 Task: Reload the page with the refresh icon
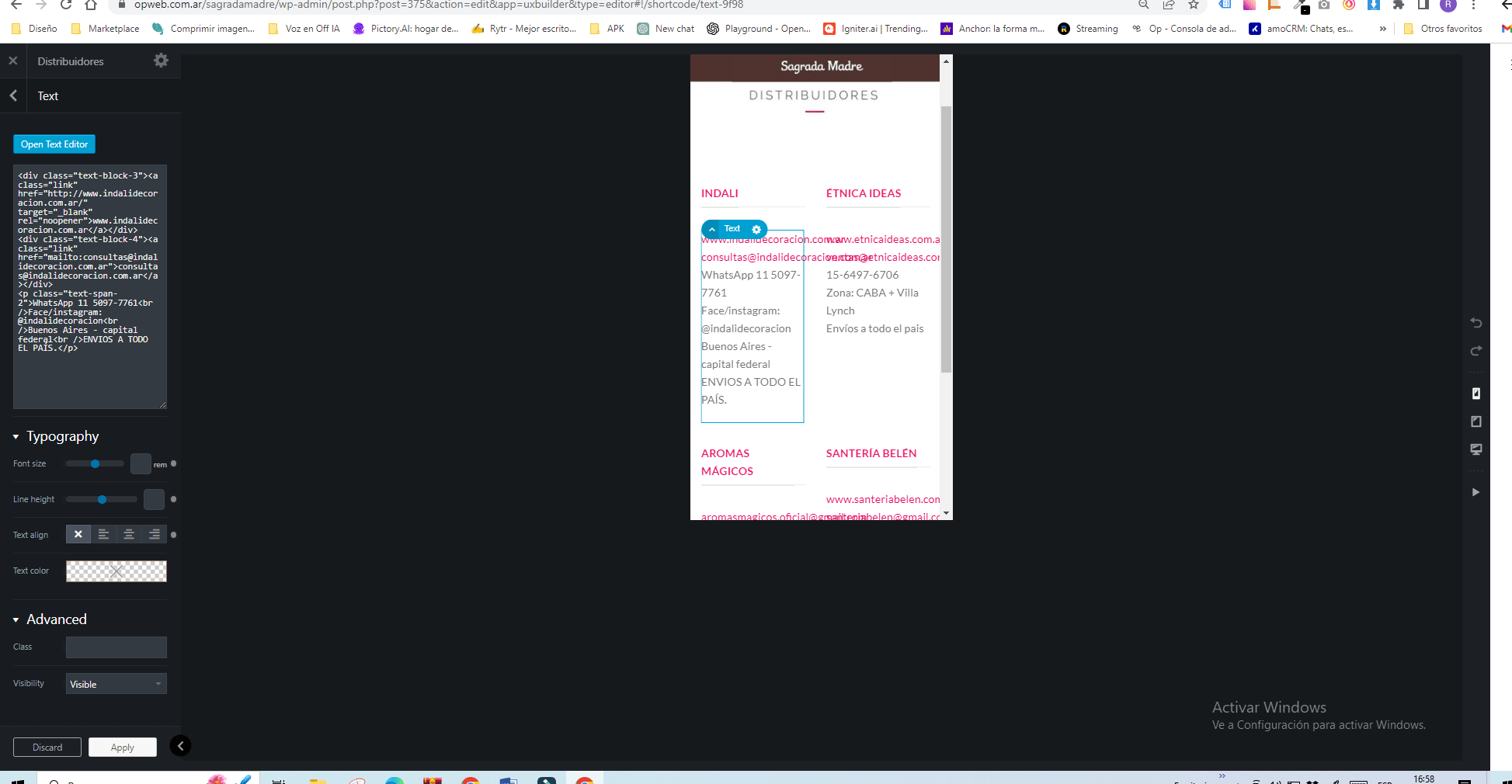[x=66, y=4]
